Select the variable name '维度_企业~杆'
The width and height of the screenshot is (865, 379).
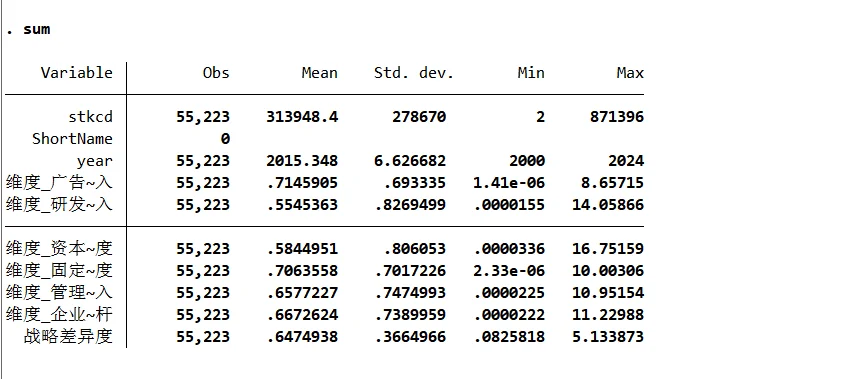point(59,314)
